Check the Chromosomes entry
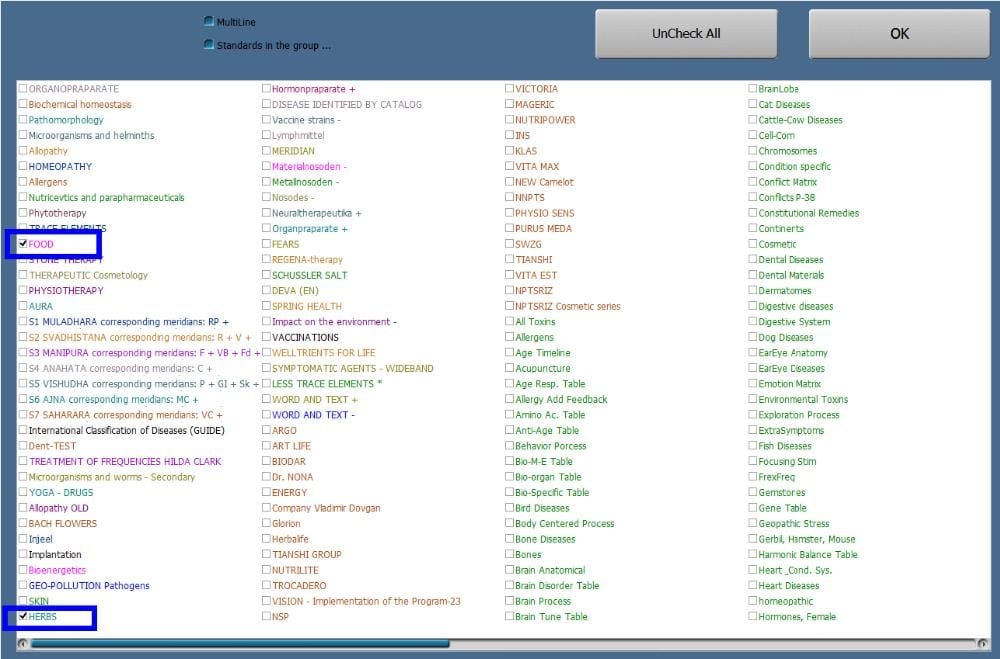The image size is (1000, 659). pos(753,151)
